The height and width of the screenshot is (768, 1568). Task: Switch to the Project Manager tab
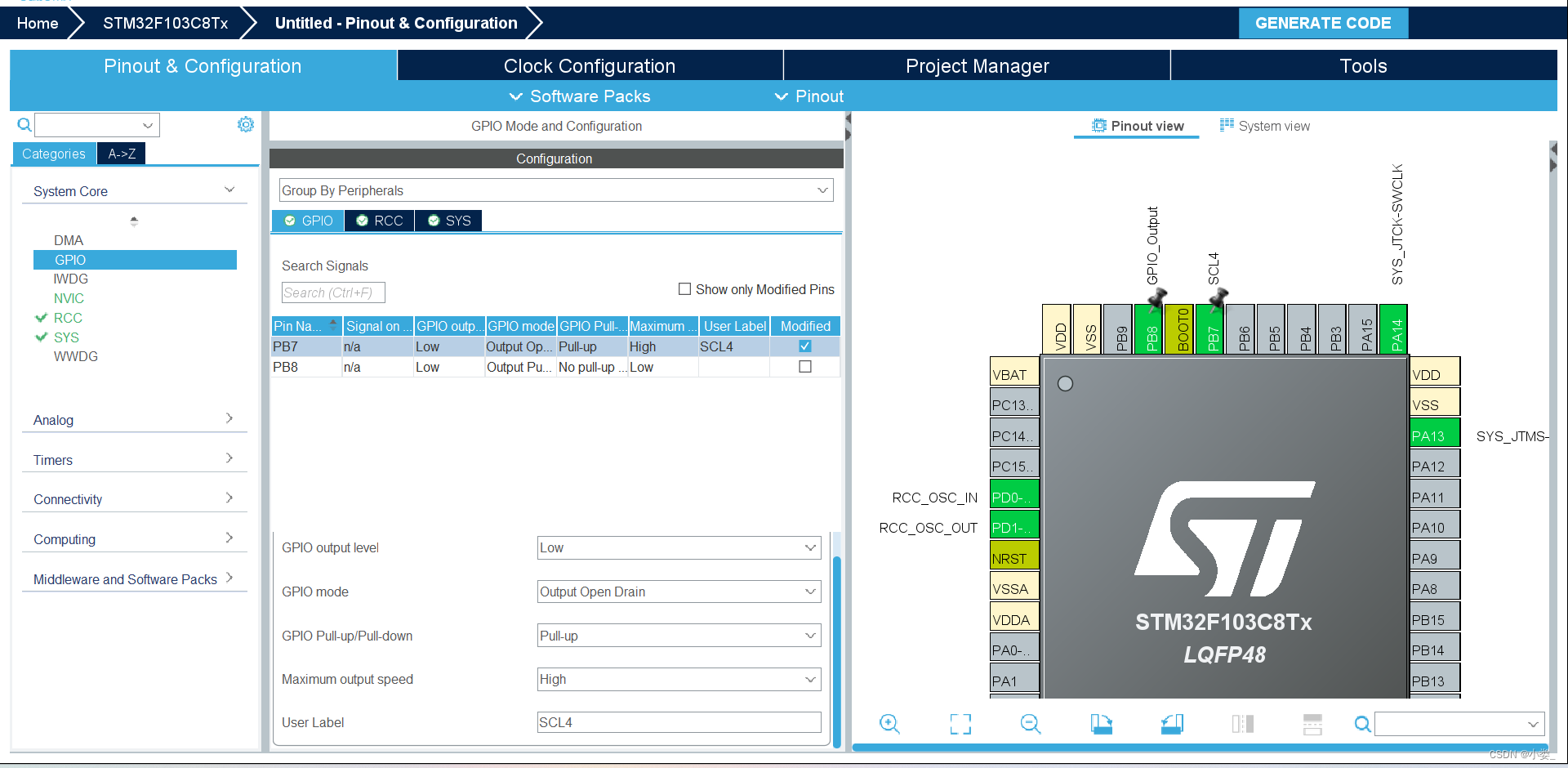(x=977, y=65)
